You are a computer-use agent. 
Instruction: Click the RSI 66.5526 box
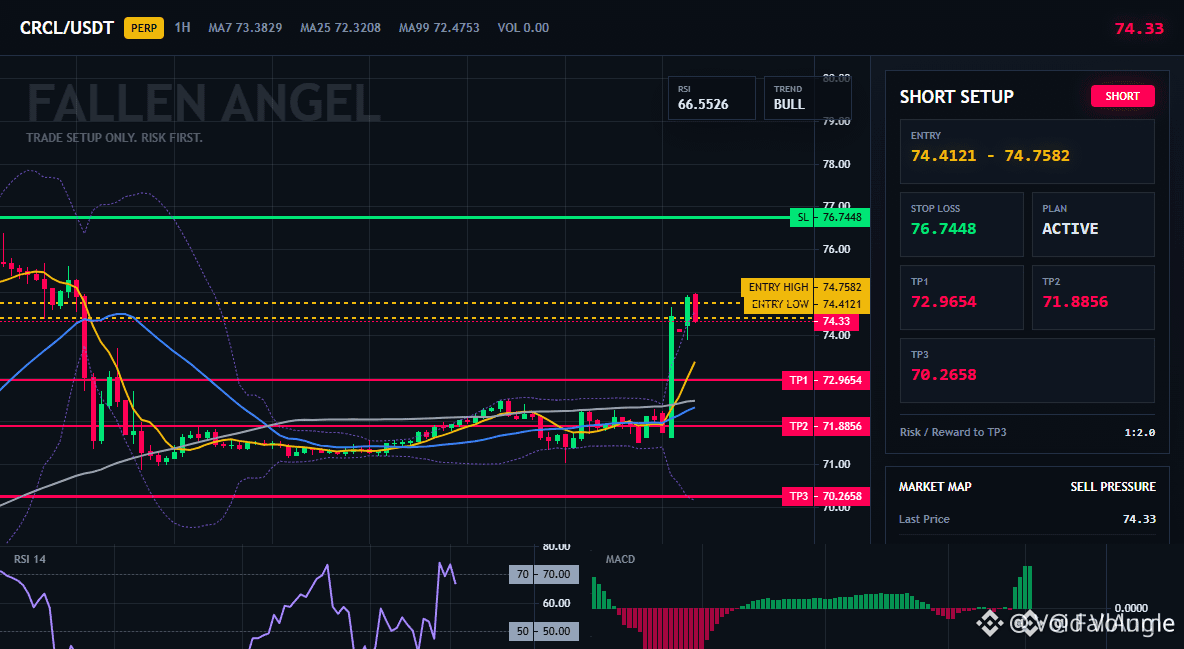[x=711, y=98]
